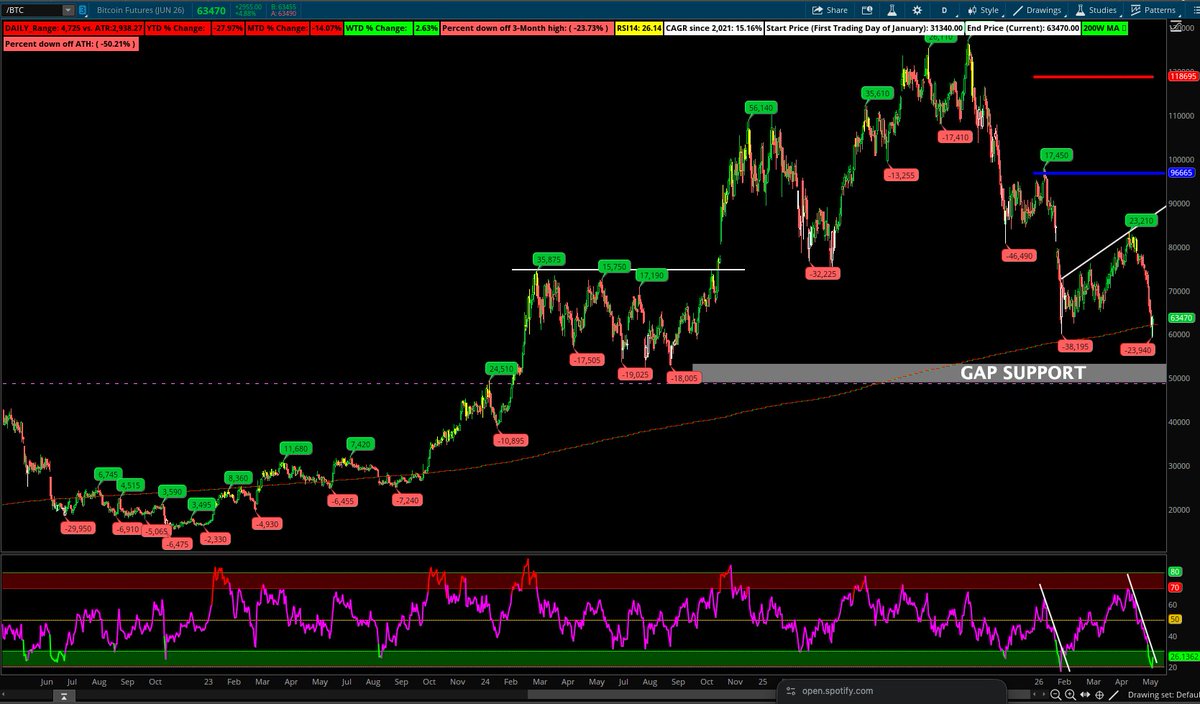The image size is (1200, 704).
Task: Click the icon right of Share
Action: pos(866,10)
